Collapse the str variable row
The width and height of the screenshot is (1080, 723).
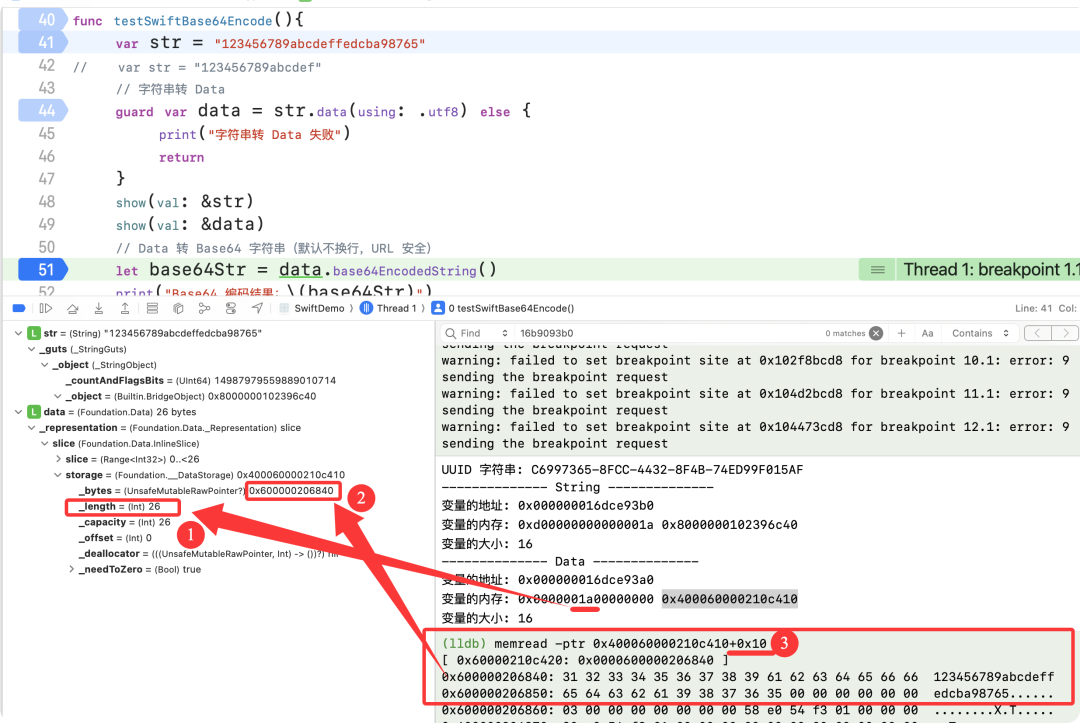point(18,333)
